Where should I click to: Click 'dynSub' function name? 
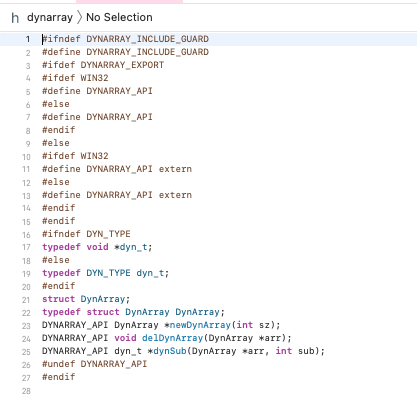(170, 351)
